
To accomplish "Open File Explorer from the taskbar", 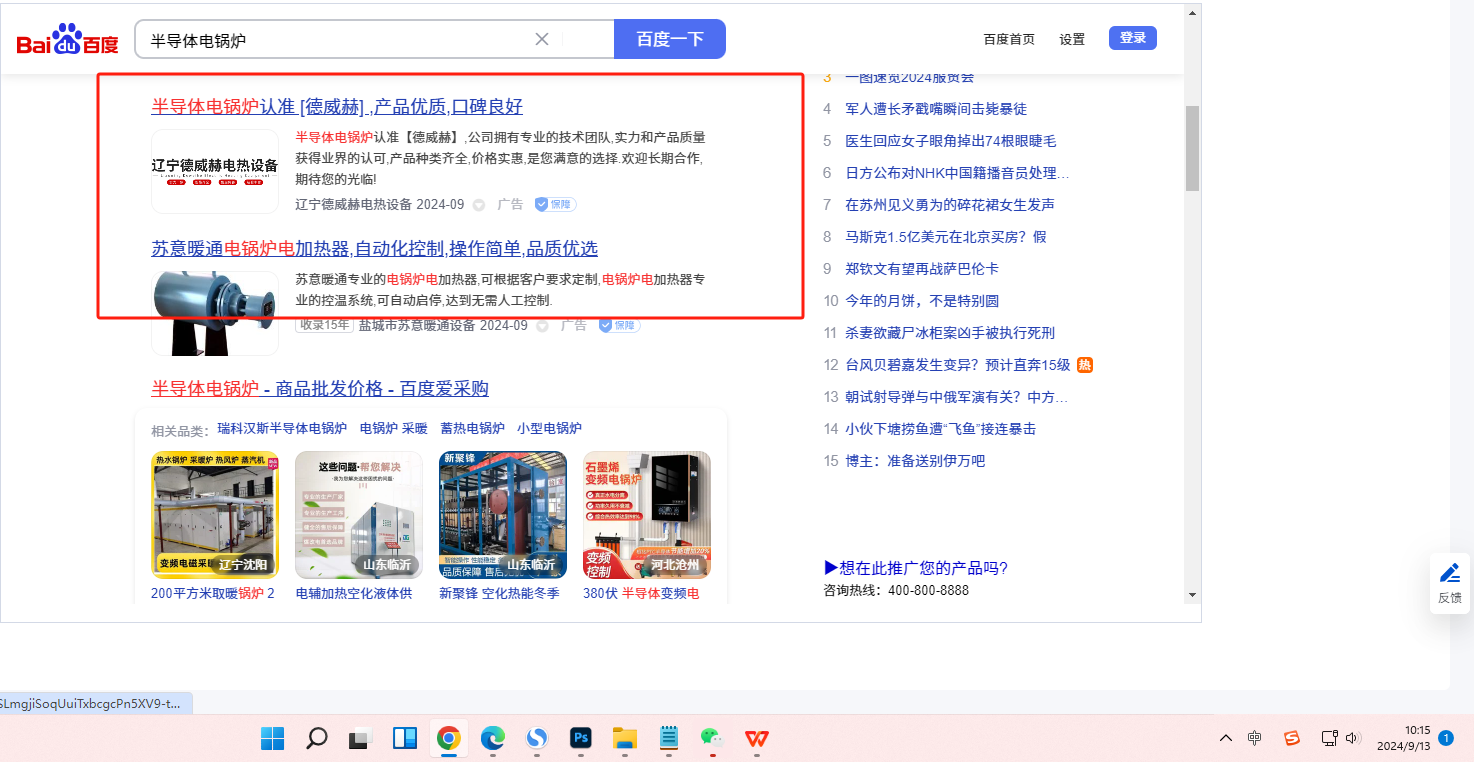I will pos(625,738).
